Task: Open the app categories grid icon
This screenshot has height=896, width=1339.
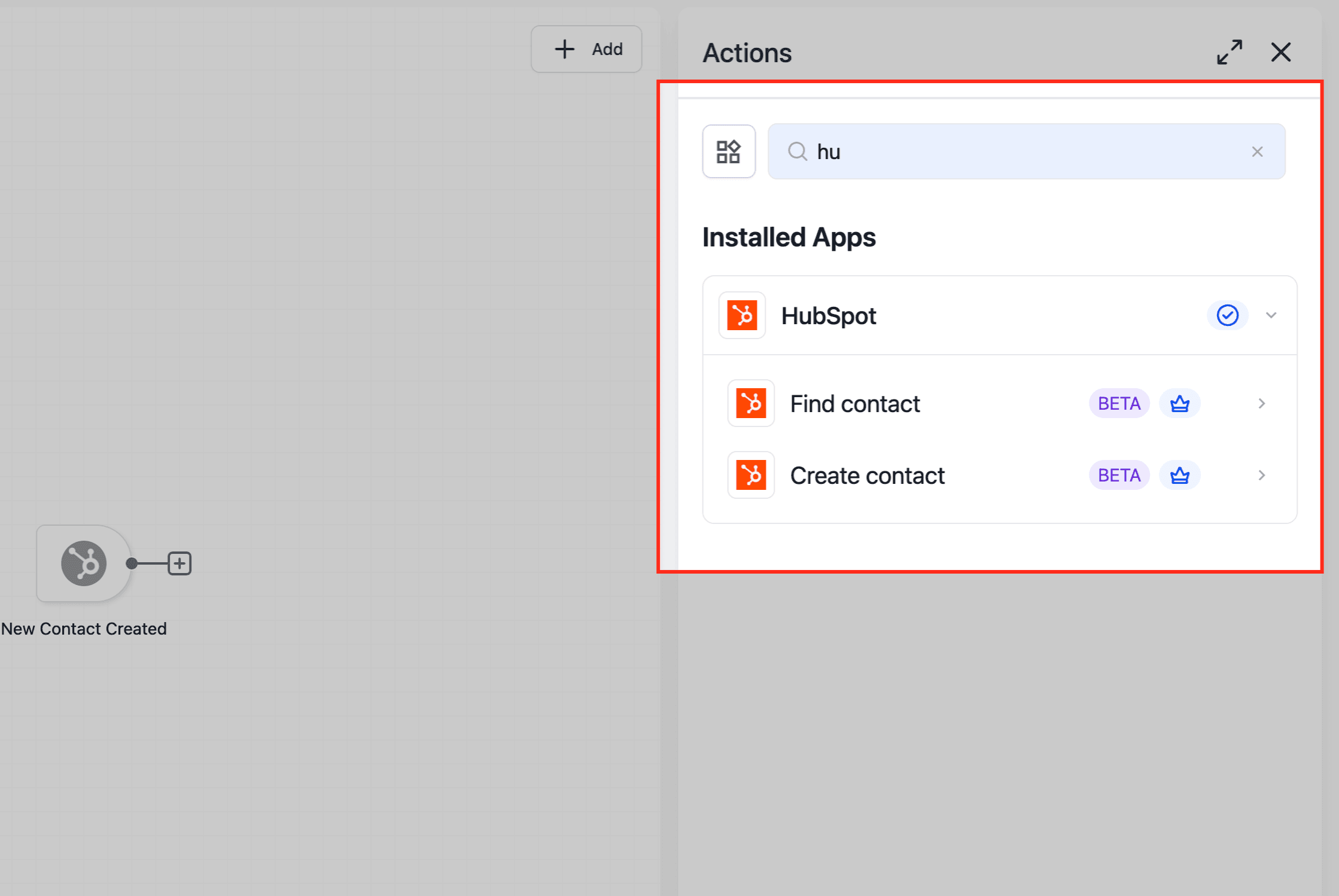Action: tap(729, 151)
